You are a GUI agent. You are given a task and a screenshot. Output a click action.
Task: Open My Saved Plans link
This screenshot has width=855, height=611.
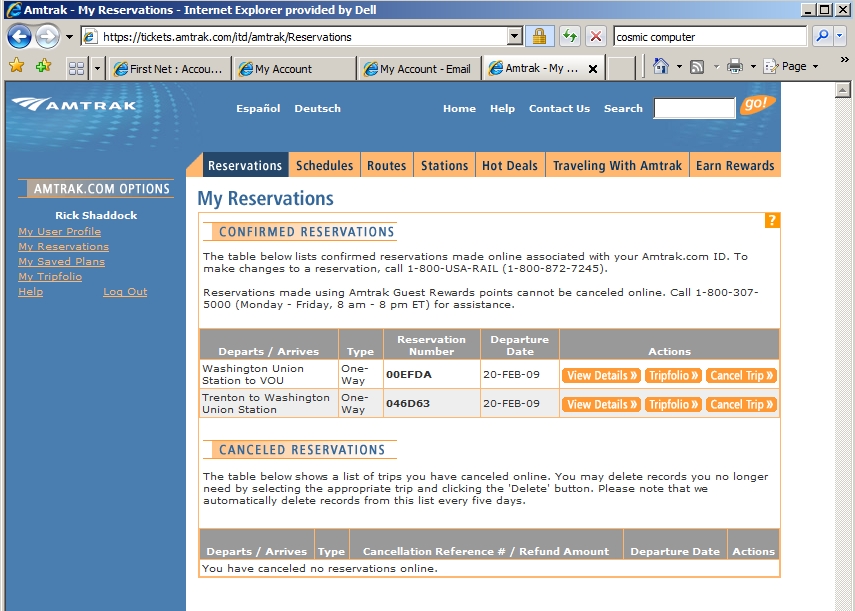click(62, 262)
